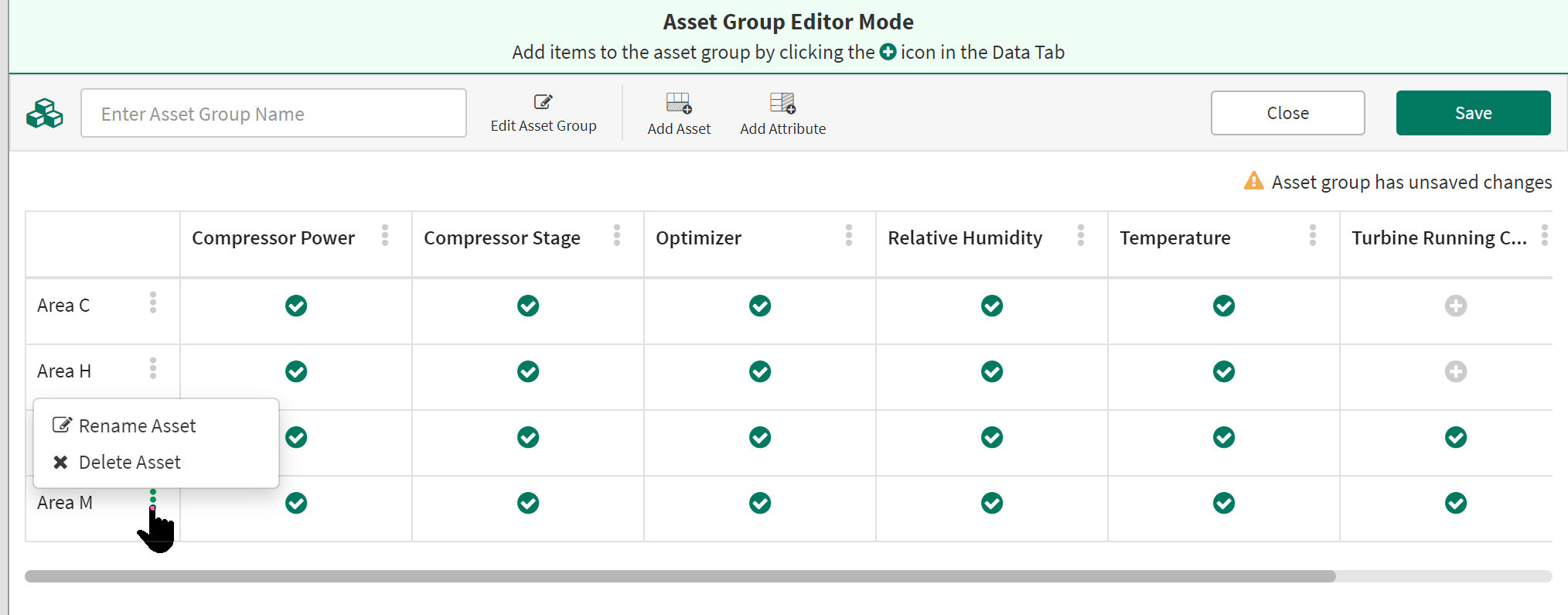1568x615 pixels.
Task: Click the asset group cubes icon
Action: point(45,114)
